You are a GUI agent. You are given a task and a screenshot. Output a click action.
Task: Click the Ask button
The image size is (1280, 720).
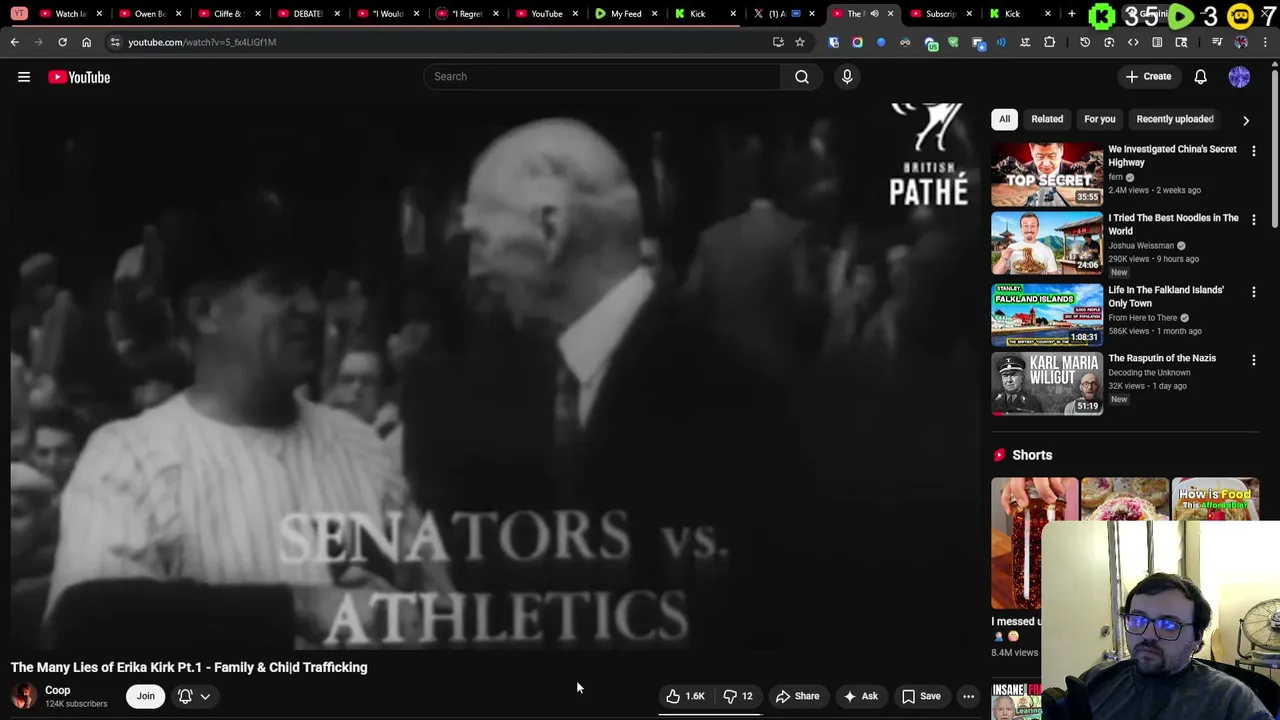pos(860,696)
